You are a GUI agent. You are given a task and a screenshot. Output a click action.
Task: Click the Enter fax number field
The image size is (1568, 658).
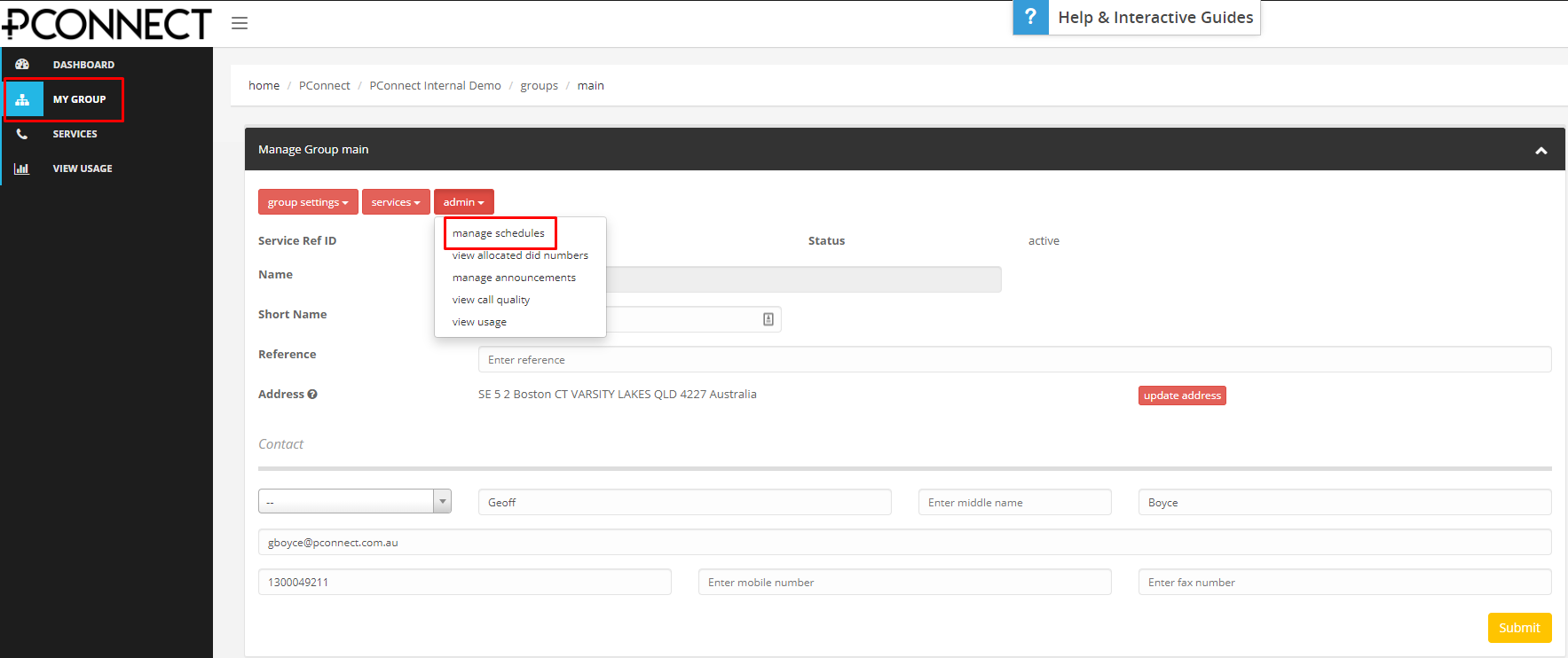1344,582
